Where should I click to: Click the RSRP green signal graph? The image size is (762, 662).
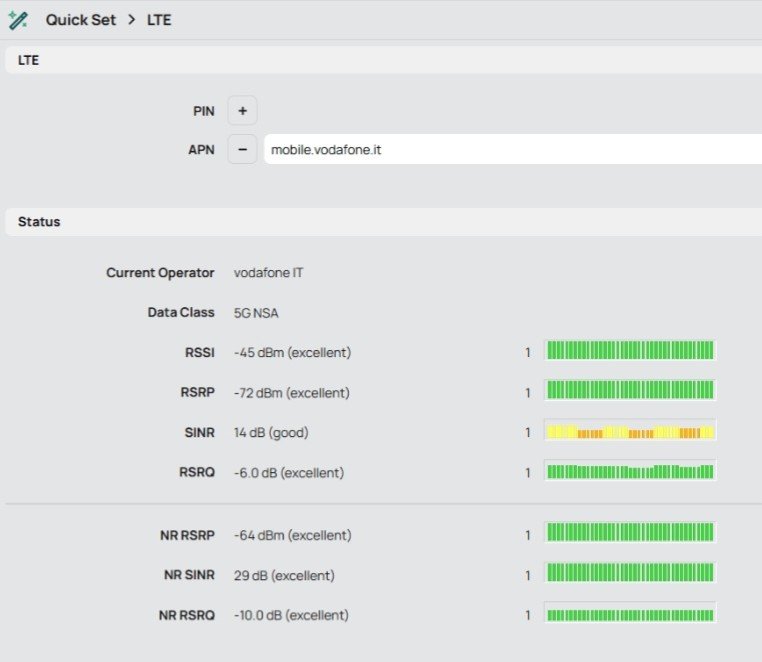coord(630,391)
